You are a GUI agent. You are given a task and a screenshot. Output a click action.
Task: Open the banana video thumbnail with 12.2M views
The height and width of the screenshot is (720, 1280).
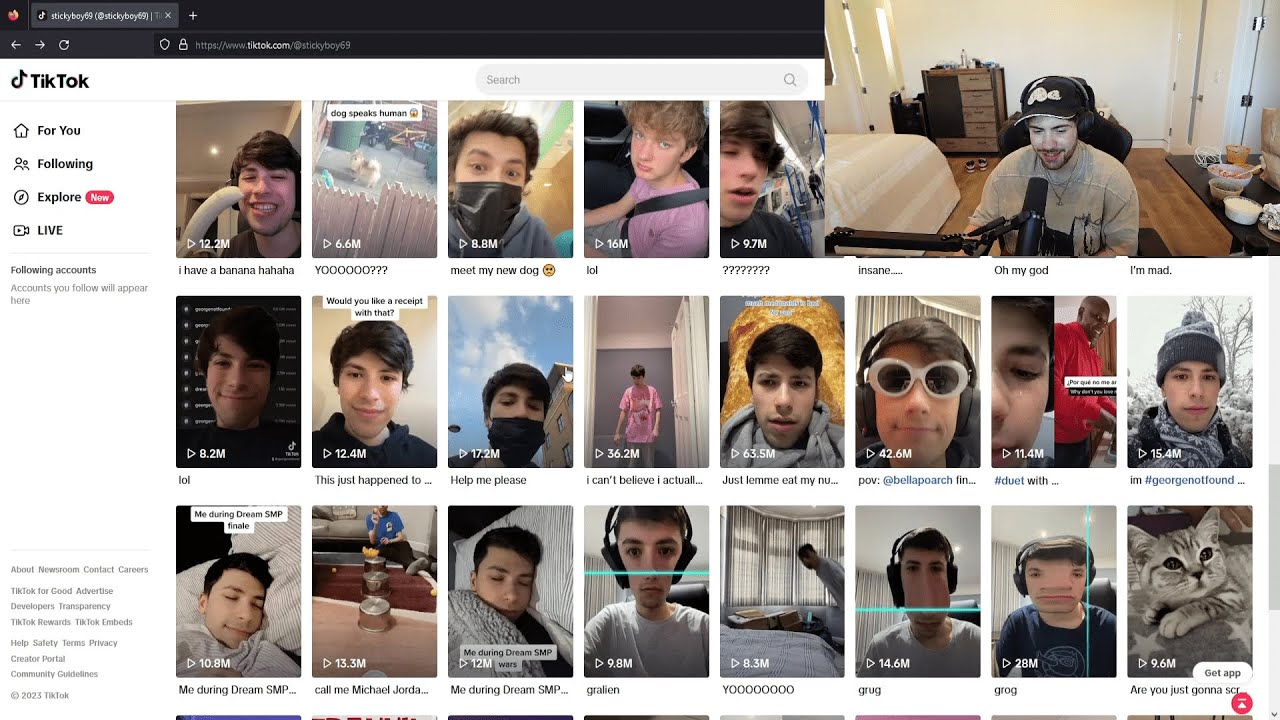click(238, 179)
